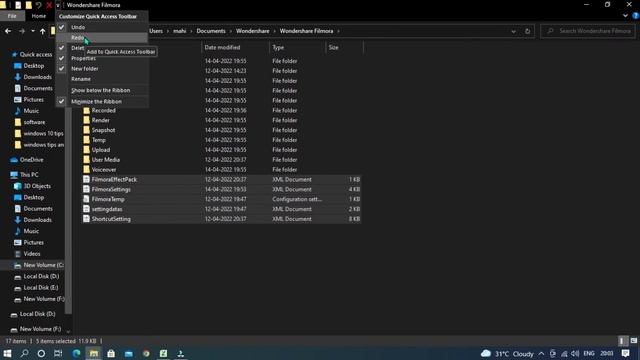Launch Microsoft Edge from taskbar
The image size is (640, 360).
(76, 353)
